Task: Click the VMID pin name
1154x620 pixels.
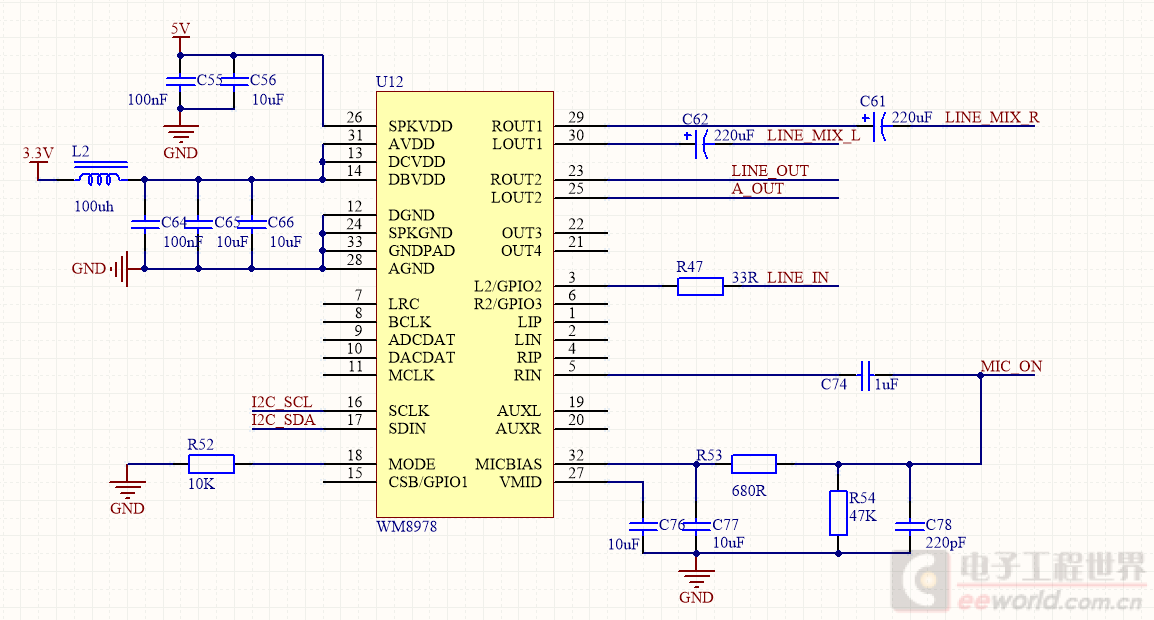Action: click(520, 482)
